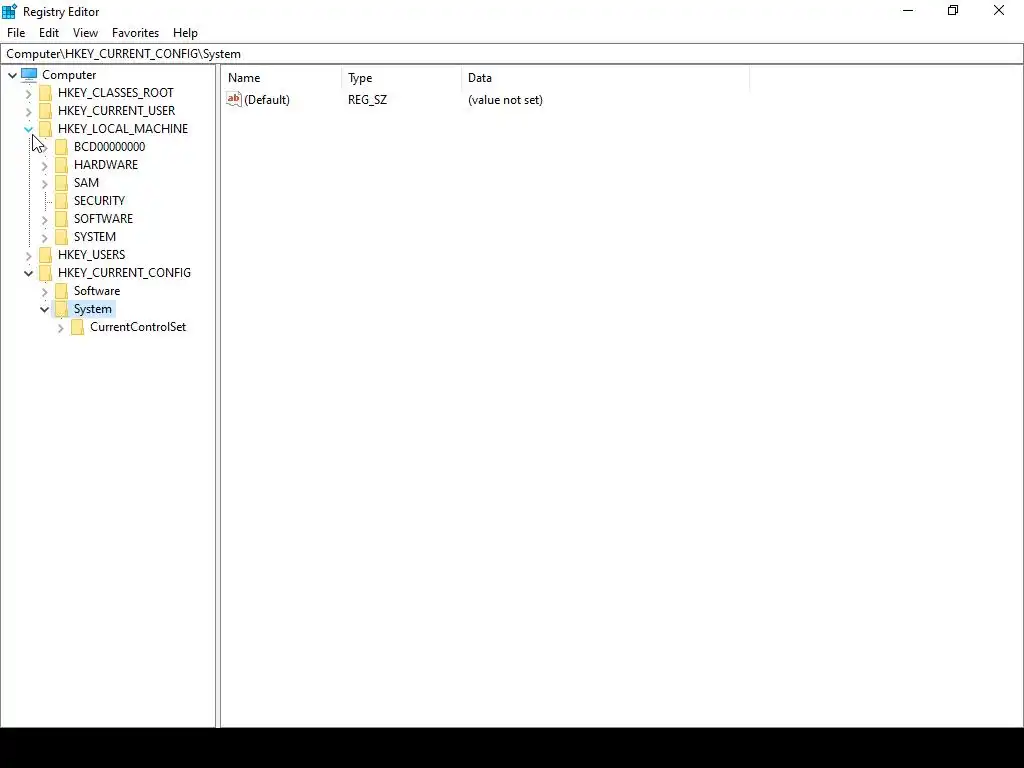Expand the Software key chevron under HKEY_CURRENT_CONFIG
The image size is (1024, 768).
[x=44, y=291]
